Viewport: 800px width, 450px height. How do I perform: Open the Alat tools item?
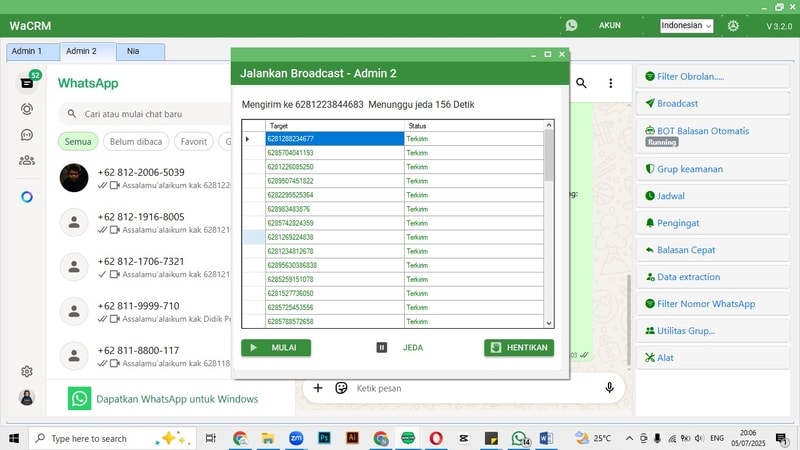pos(712,358)
